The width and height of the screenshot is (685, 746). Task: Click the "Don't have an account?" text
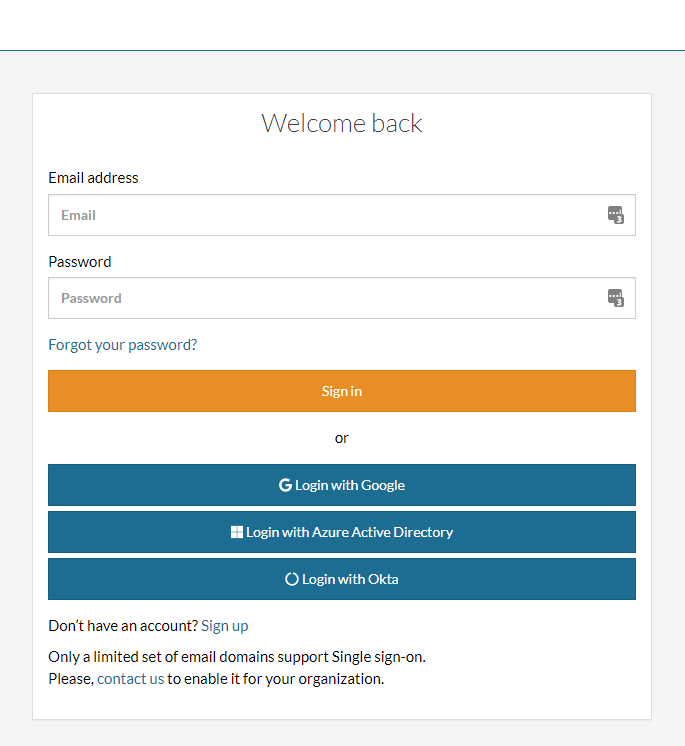coord(122,626)
